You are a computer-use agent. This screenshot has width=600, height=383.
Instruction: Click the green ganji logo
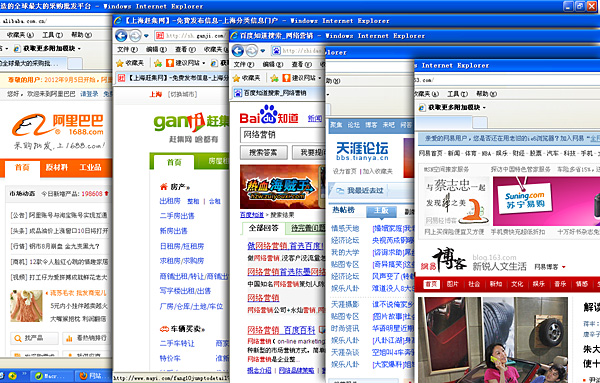pyautogui.click(x=191, y=122)
